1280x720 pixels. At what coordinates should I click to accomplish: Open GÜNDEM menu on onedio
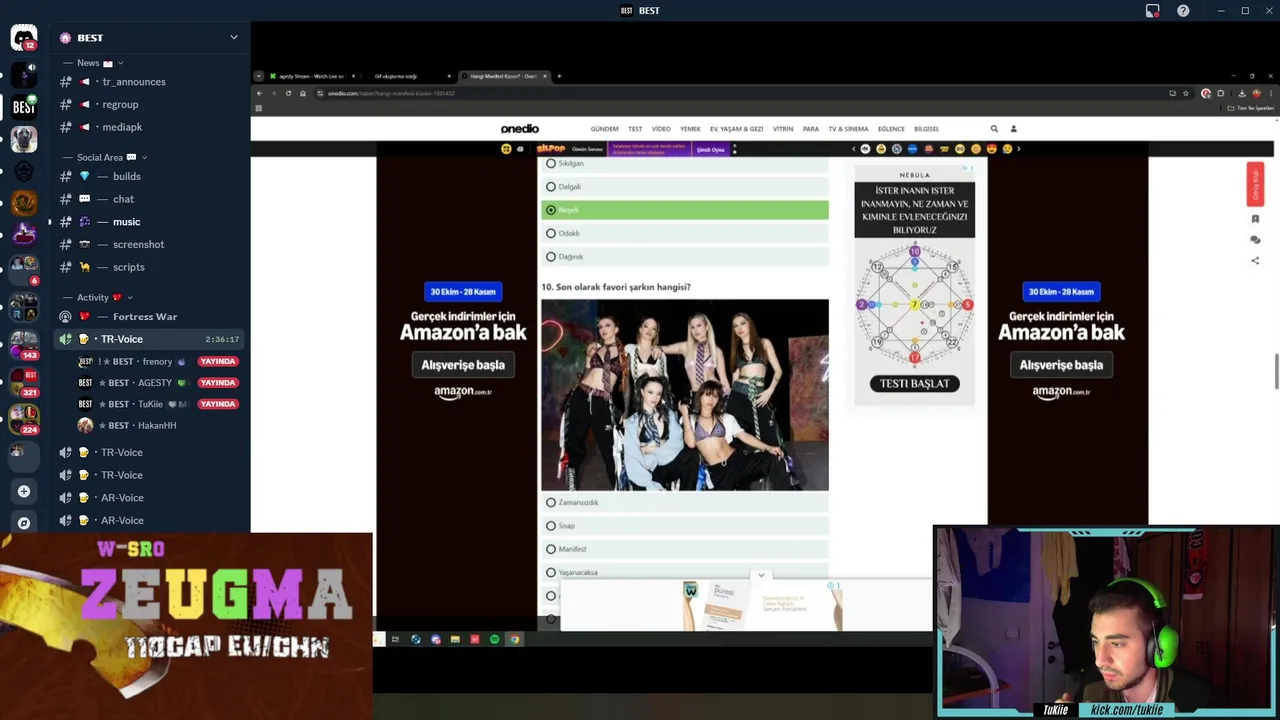point(604,129)
